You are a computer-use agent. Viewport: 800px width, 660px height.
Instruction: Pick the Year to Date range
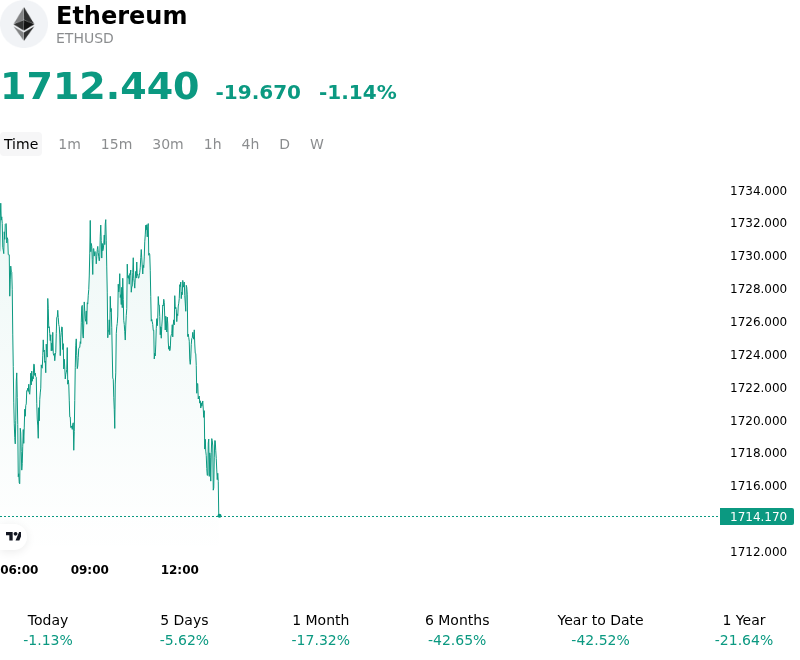point(600,630)
